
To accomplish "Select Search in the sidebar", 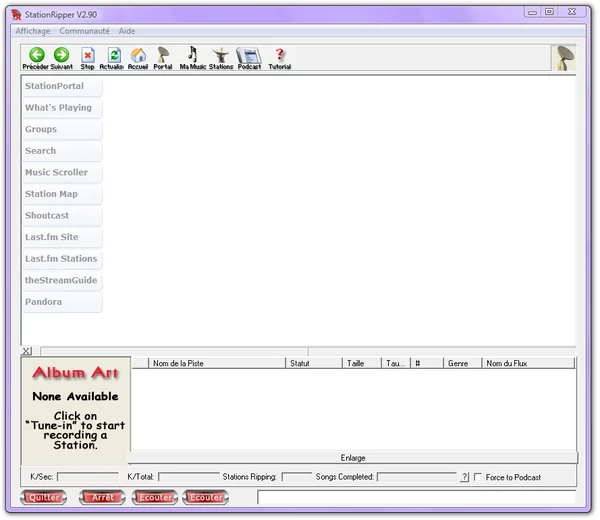I will (x=62, y=151).
